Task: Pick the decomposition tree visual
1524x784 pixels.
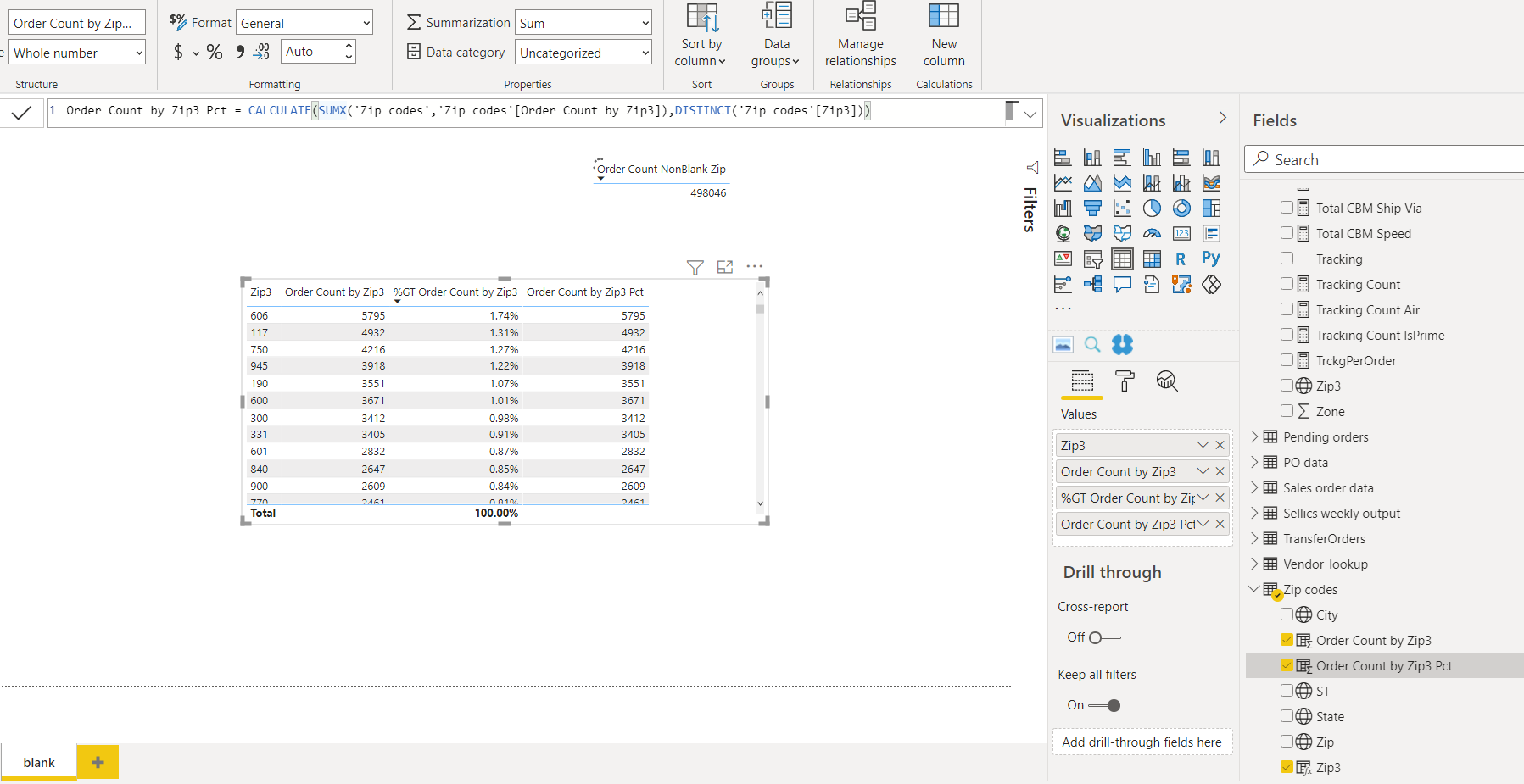Action: [1092, 284]
